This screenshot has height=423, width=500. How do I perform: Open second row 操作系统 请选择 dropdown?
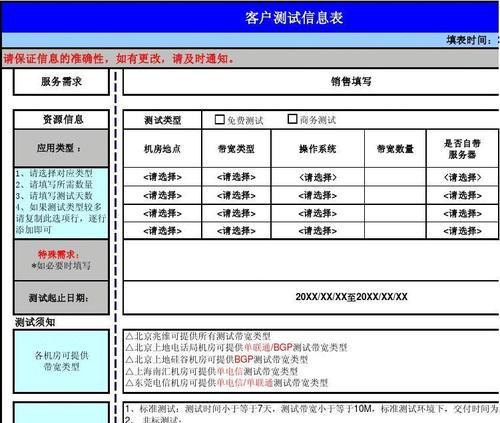point(318,195)
